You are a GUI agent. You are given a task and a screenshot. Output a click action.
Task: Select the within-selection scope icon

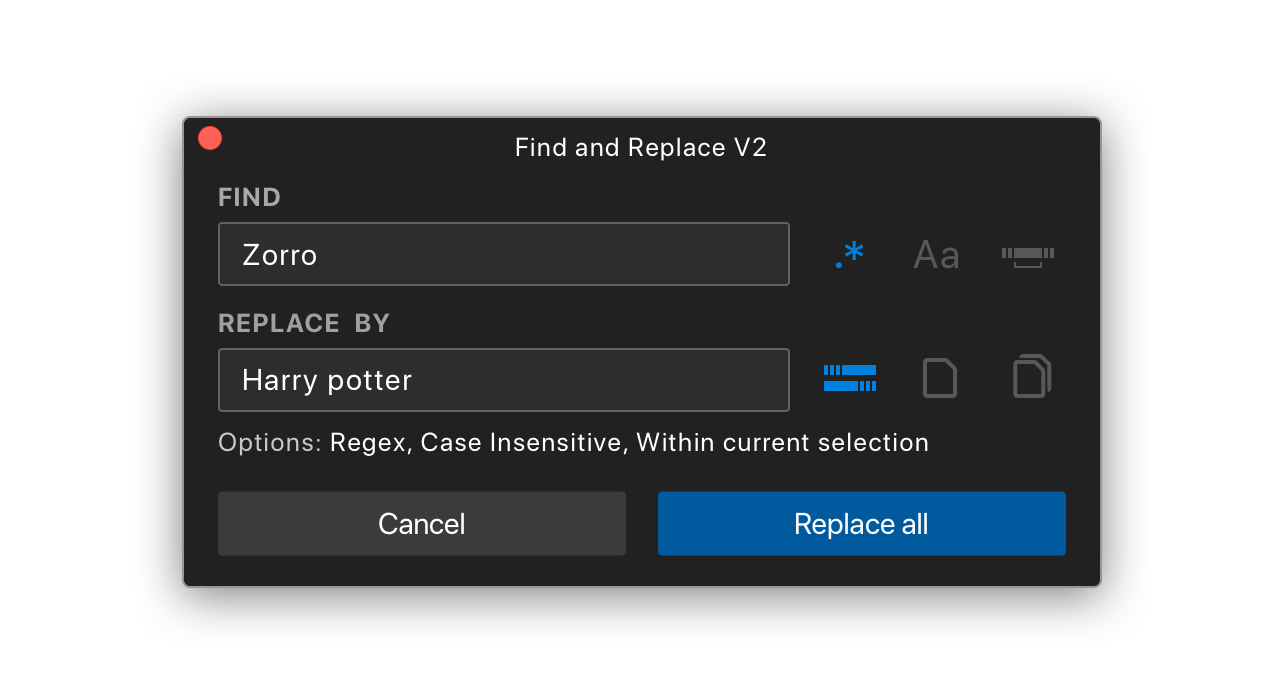click(850, 378)
